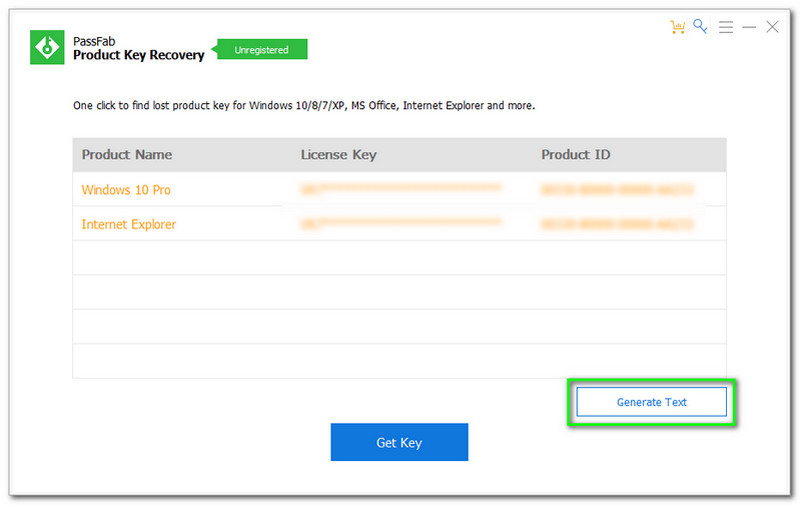This screenshot has width=800, height=505.
Task: Click the blue key register icon
Action: (x=702, y=27)
